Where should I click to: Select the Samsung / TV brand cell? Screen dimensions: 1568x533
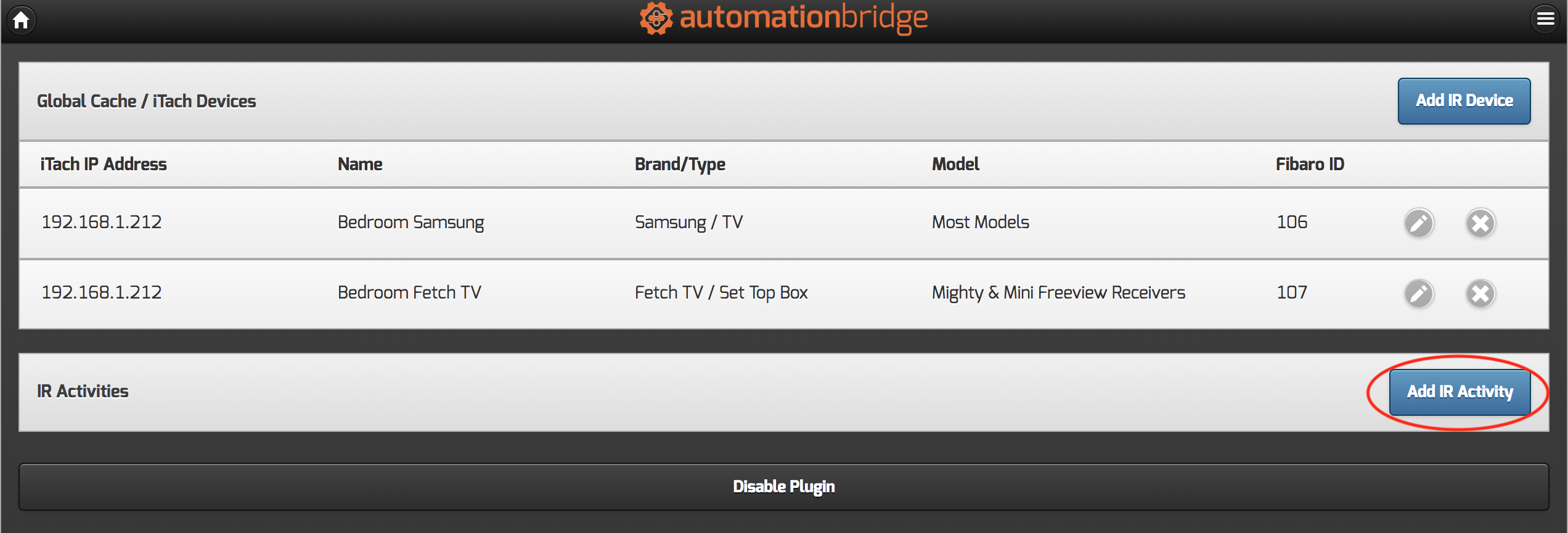coord(688,222)
